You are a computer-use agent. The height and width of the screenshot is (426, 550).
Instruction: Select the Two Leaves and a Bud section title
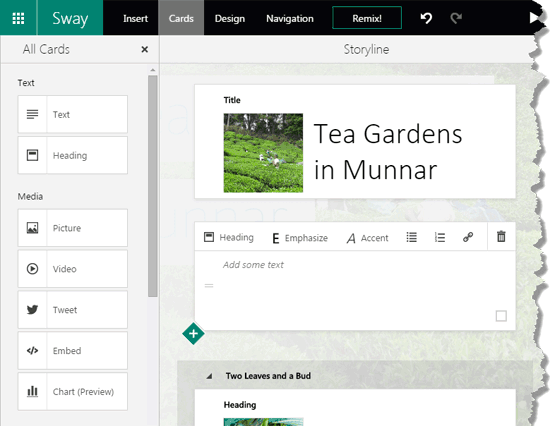point(268,376)
